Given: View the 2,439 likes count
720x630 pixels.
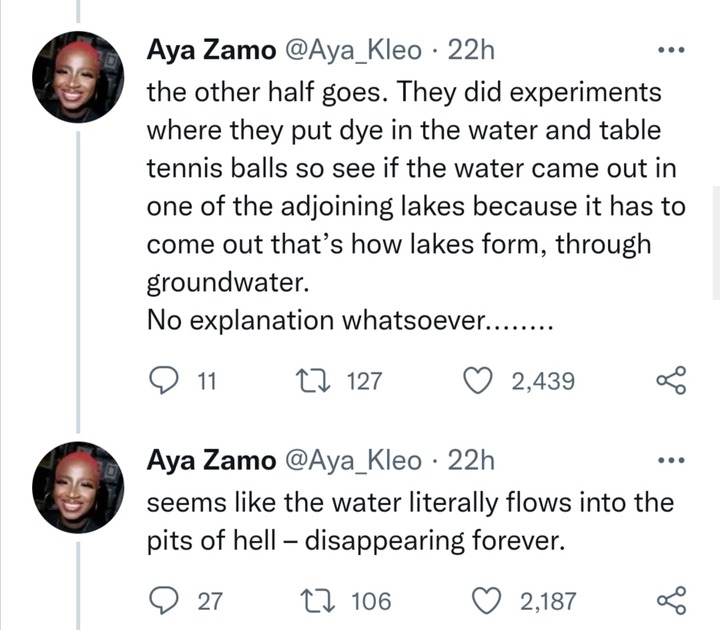Looking at the screenshot, I should (x=543, y=381).
